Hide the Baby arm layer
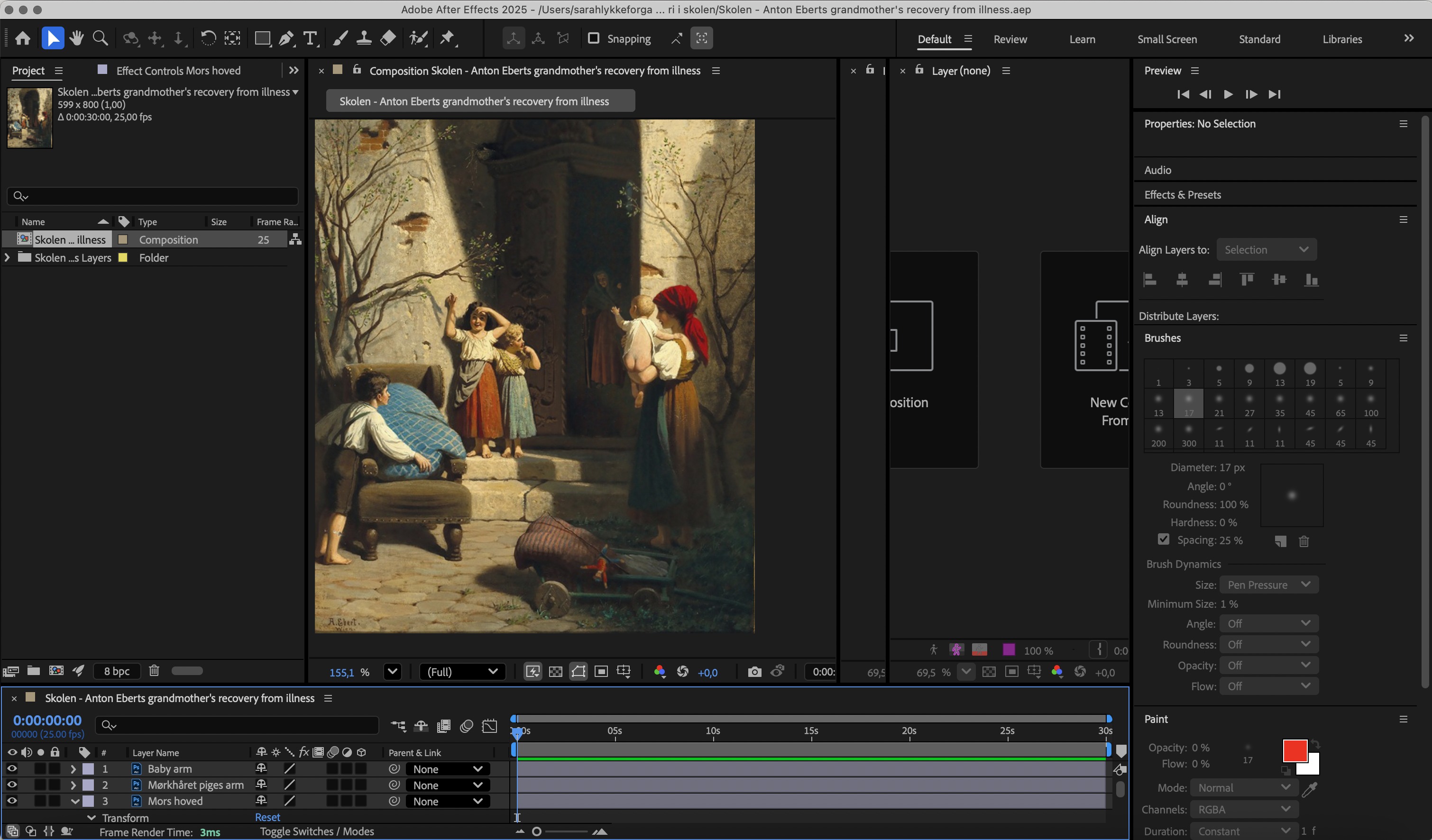 pyautogui.click(x=11, y=768)
